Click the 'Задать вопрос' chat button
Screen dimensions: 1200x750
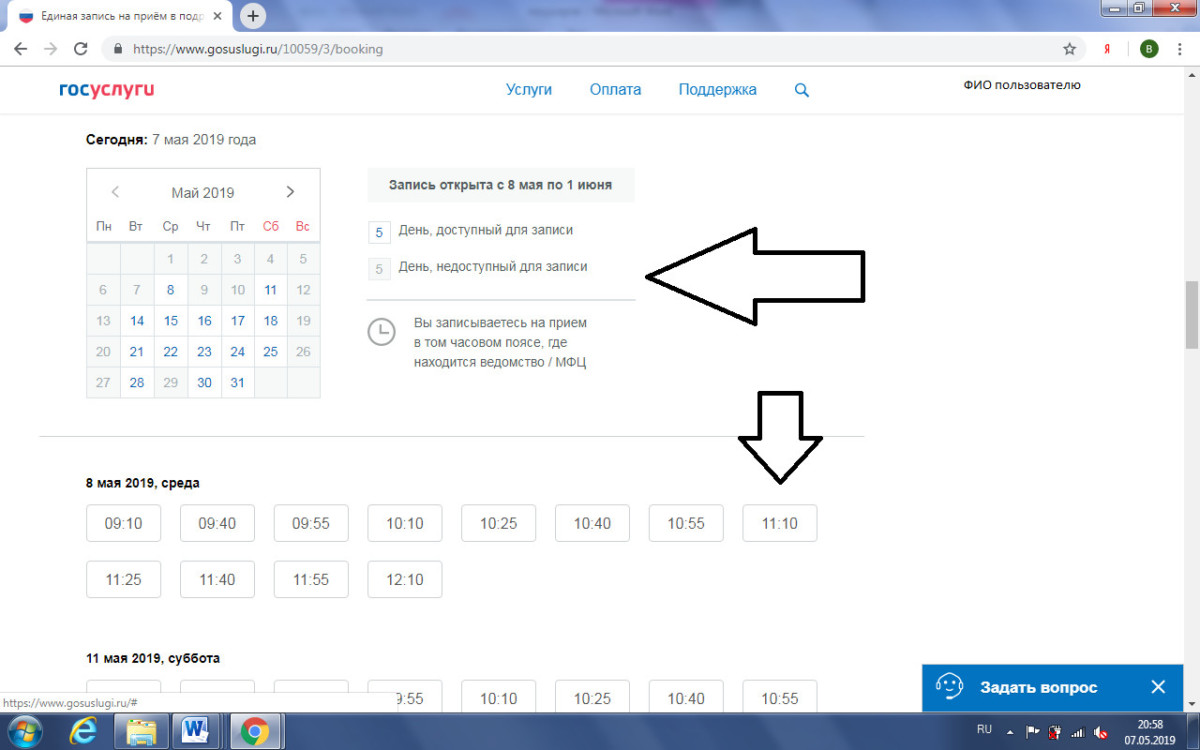(x=1037, y=687)
